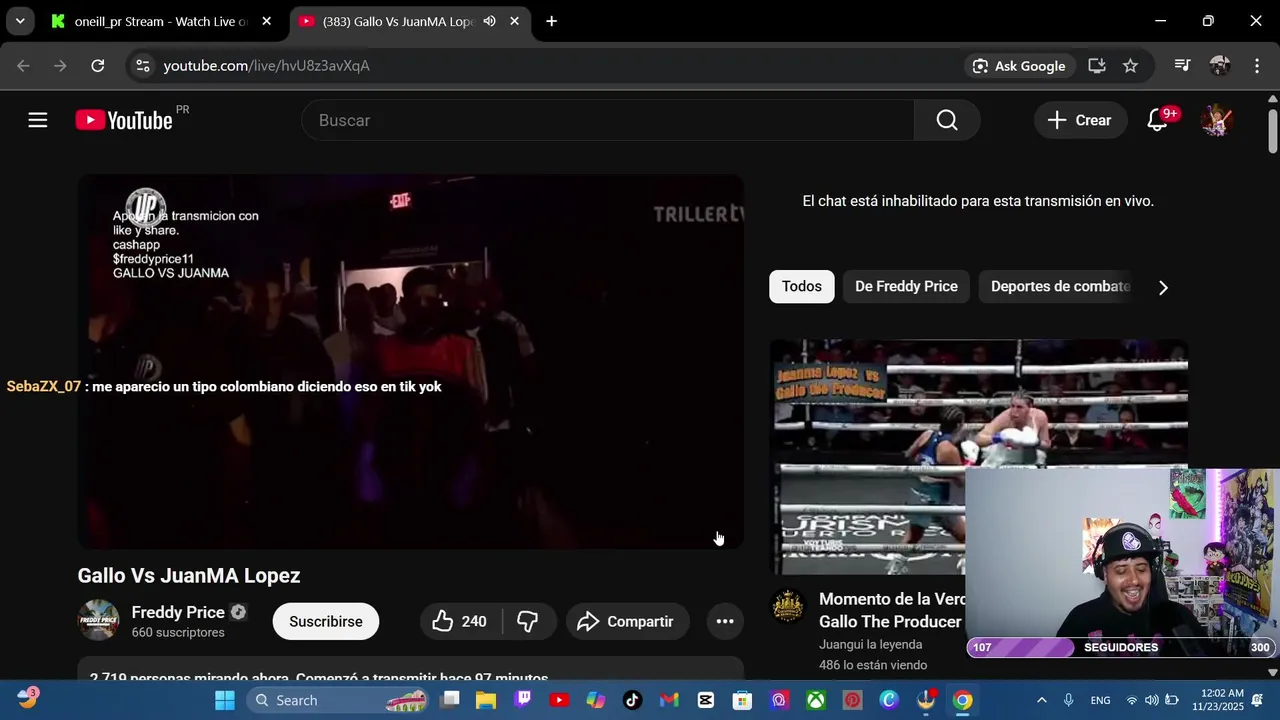Open File Explorer from the taskbar
Screen dimensions: 1280x720
pos(486,700)
